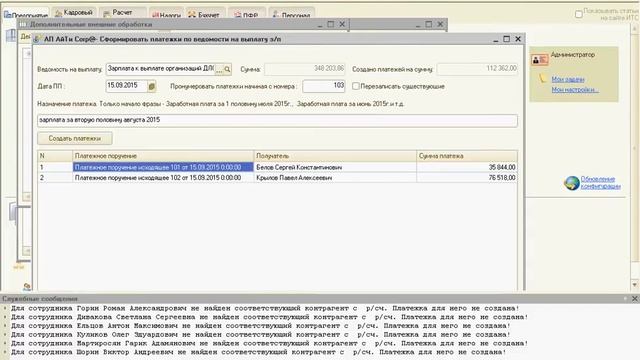Open the Мои настройки link
The width and height of the screenshot is (640, 360).
[x=575, y=89]
